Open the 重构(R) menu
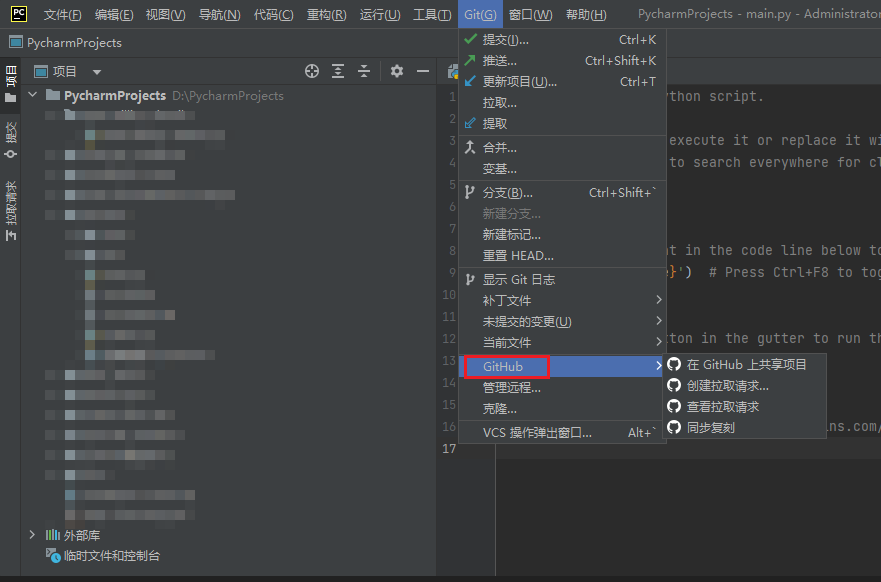 coord(326,15)
